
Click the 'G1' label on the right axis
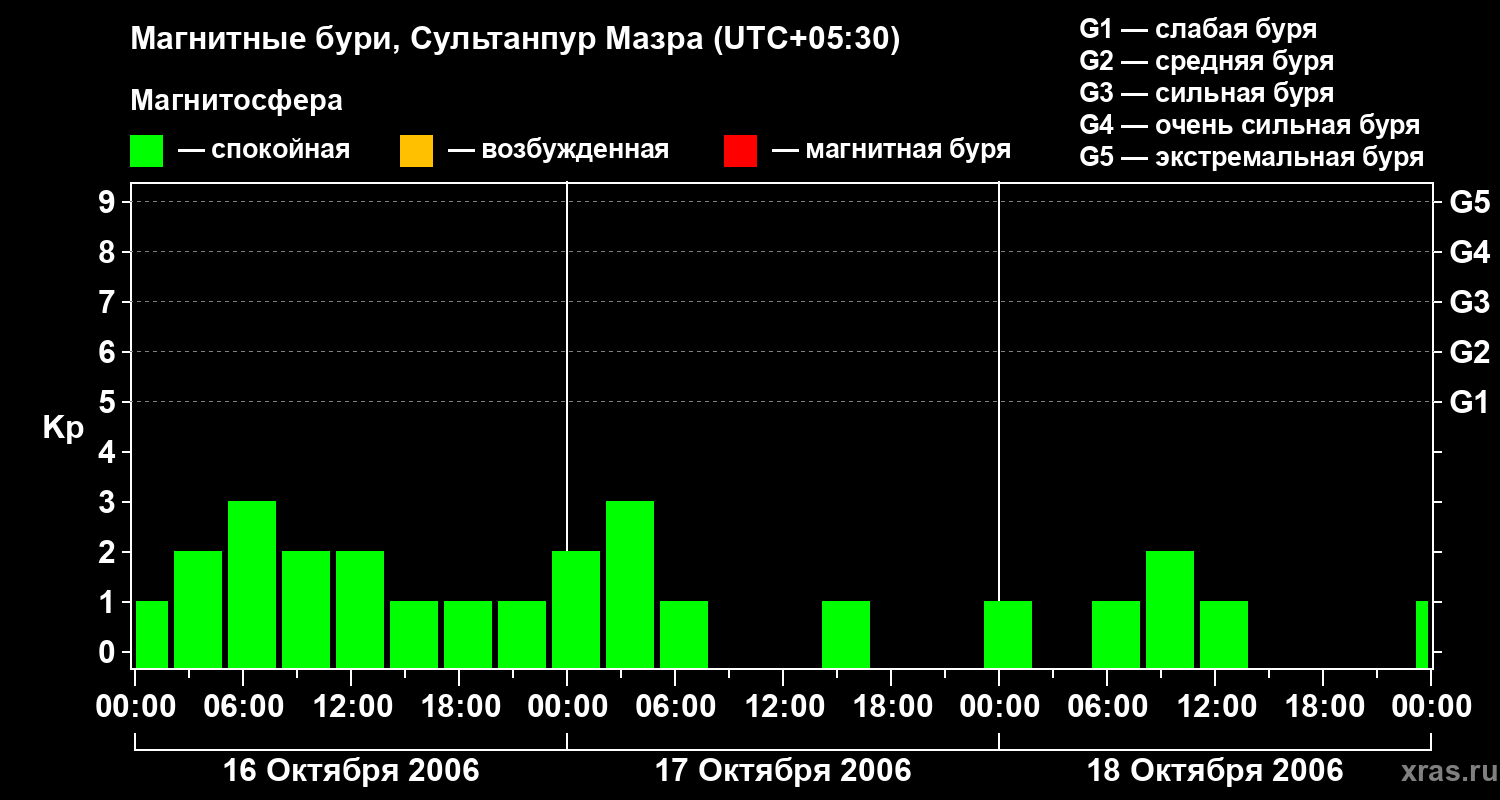[x=1469, y=402]
